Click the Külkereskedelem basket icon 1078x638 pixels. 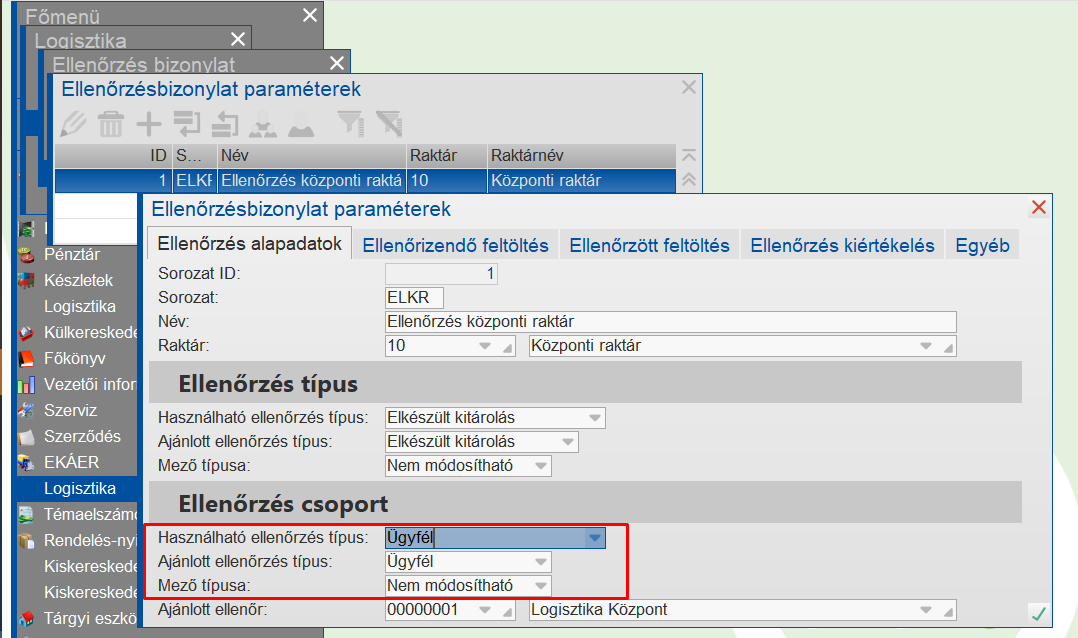26,333
